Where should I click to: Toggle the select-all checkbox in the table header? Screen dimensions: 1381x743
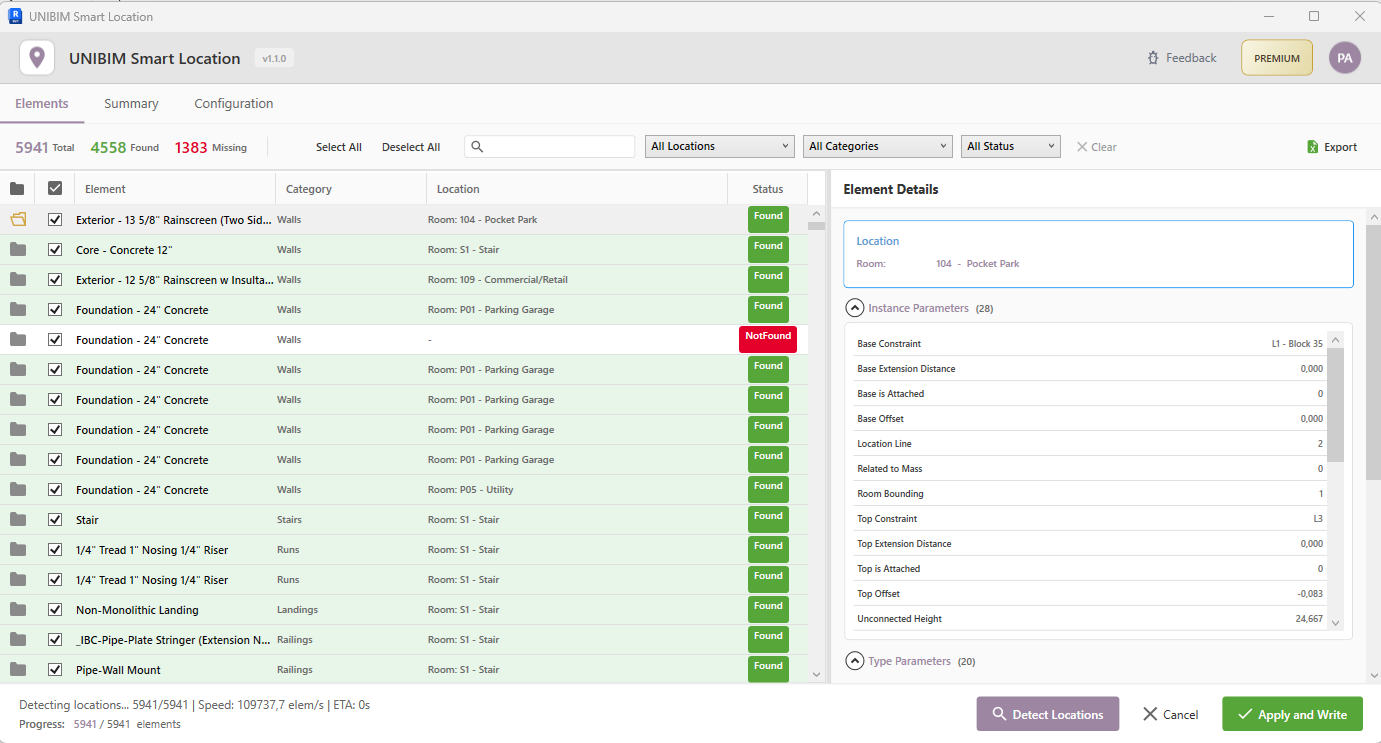point(55,188)
